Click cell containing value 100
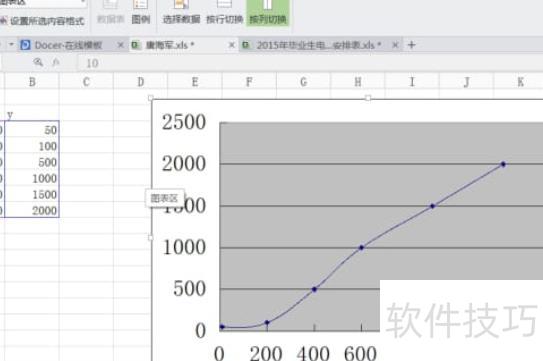 click(32, 146)
